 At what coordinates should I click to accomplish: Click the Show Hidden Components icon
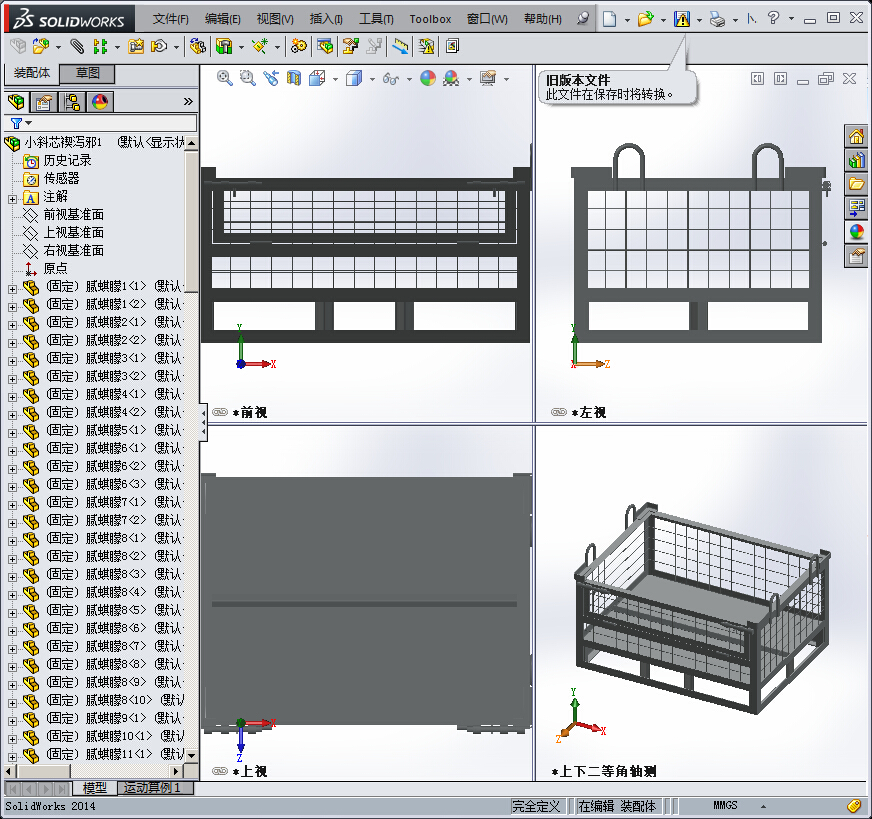(x=197, y=46)
